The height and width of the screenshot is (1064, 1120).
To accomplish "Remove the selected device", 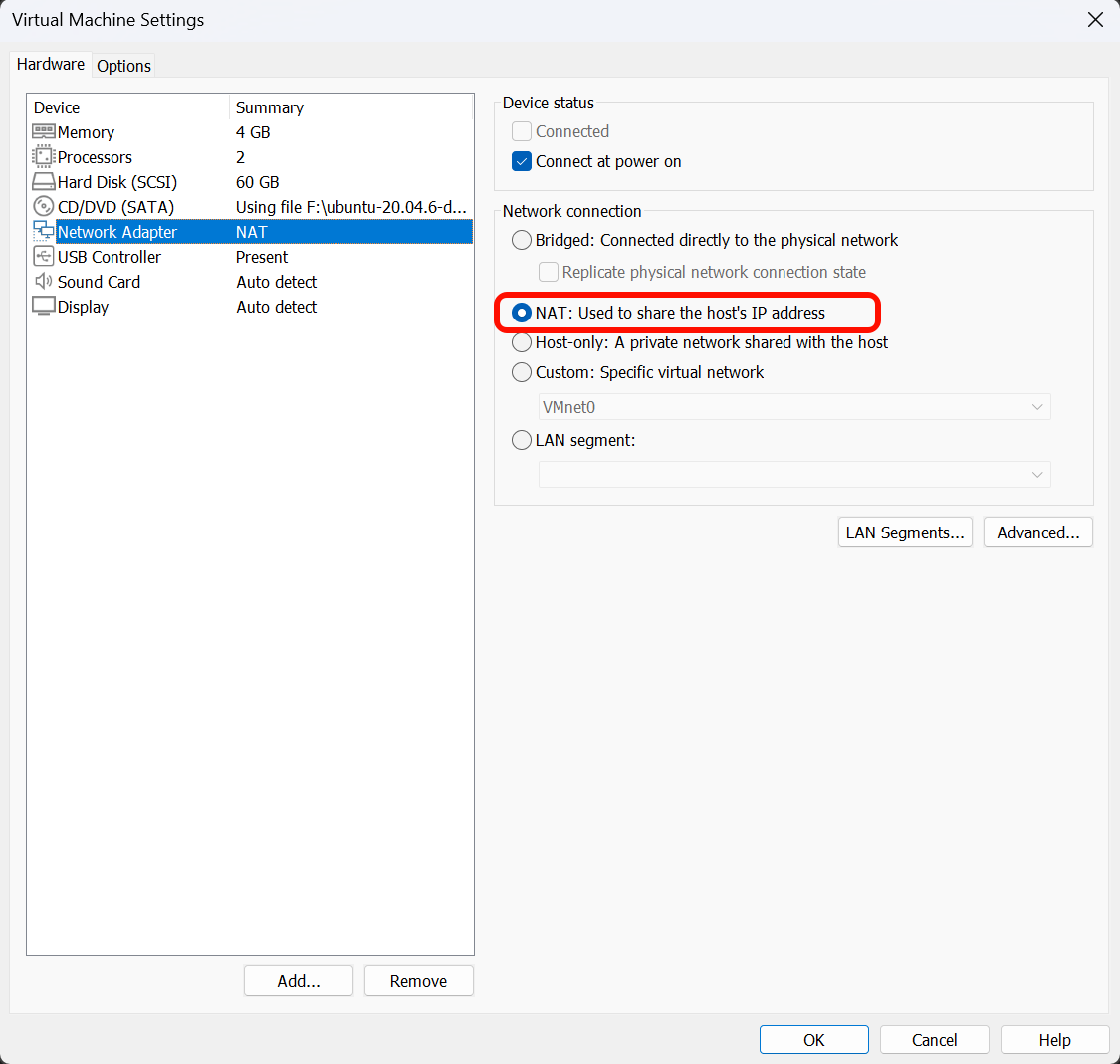I will coord(418,981).
